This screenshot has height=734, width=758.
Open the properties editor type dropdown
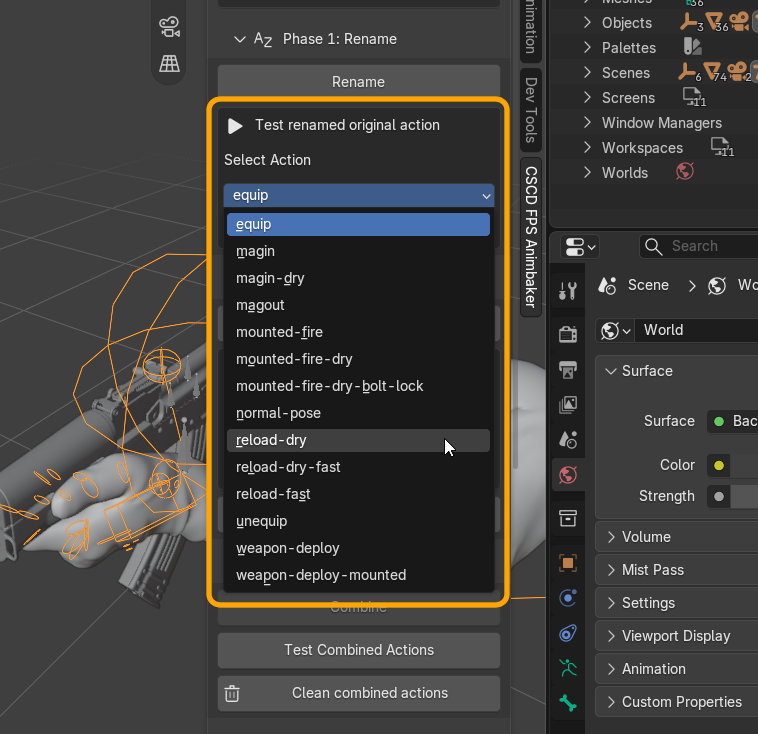click(580, 247)
